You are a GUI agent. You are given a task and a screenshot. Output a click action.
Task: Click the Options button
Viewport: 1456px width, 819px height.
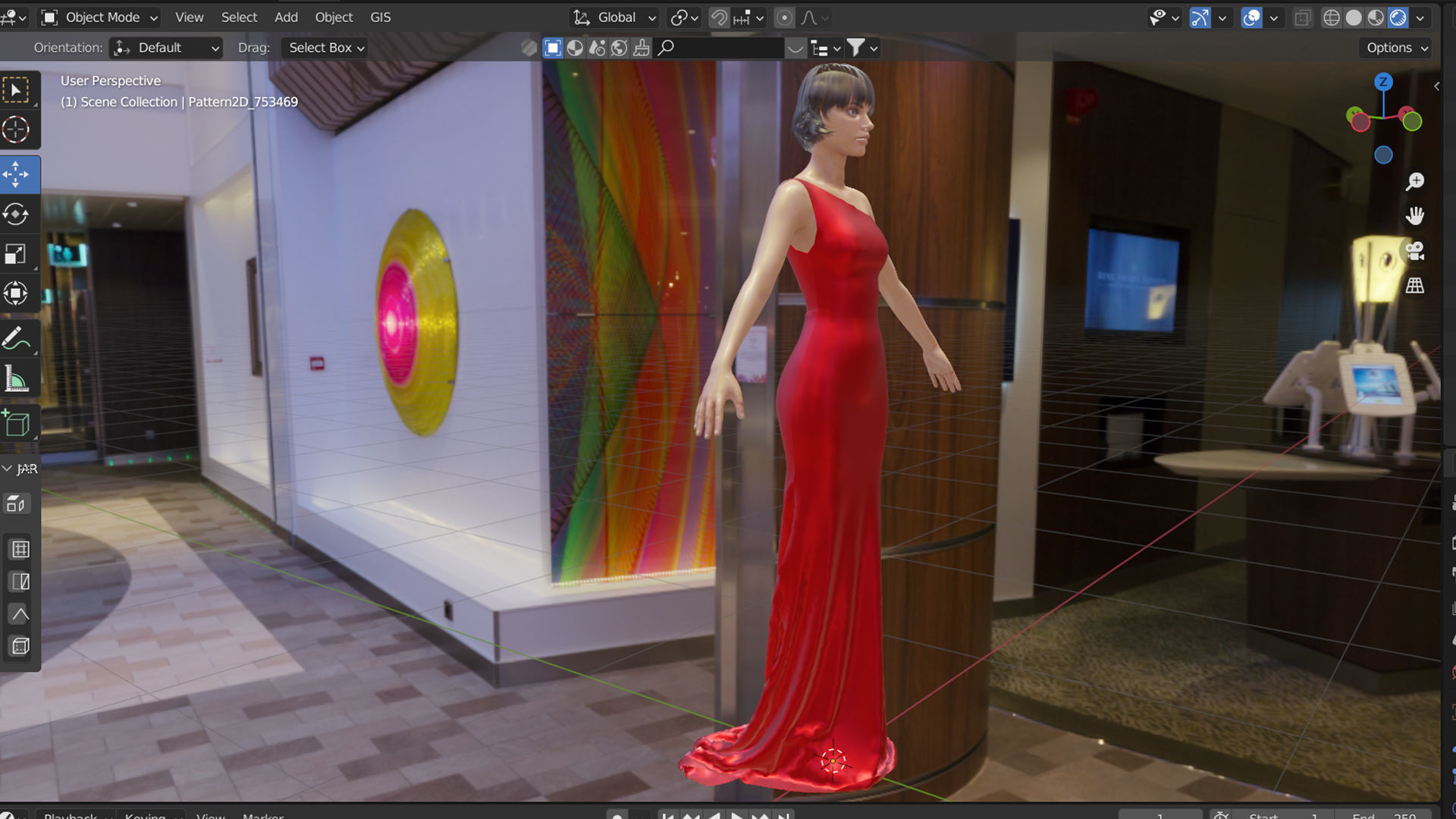point(1397,48)
